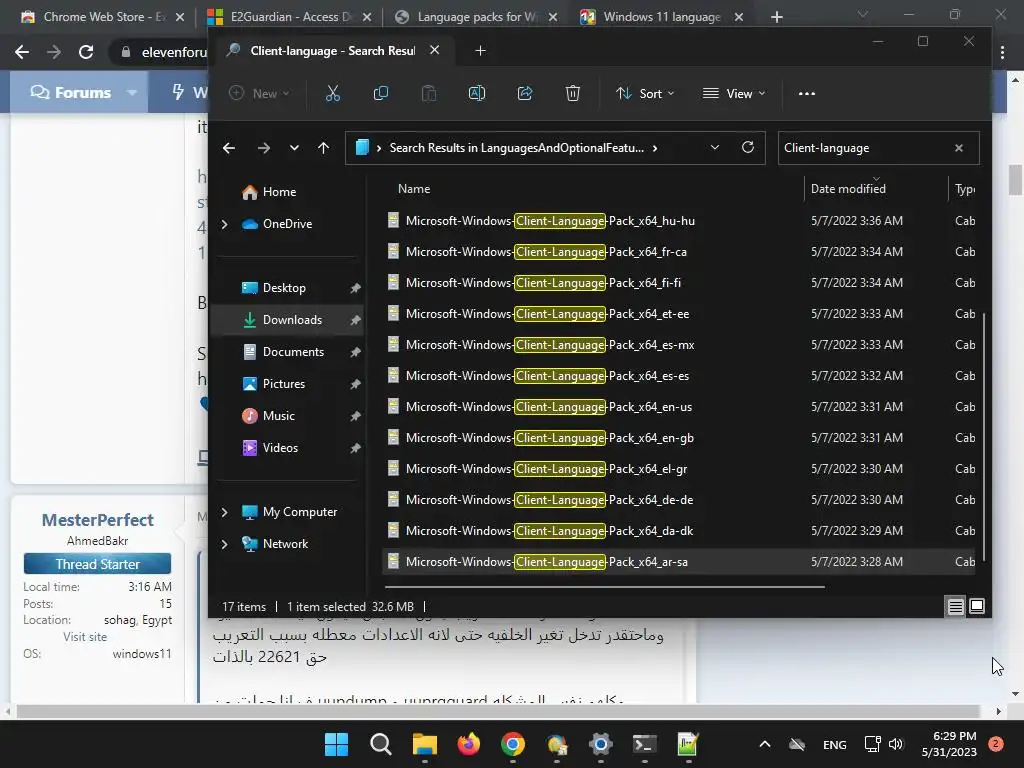
Task: Open new Chrome tab
Action: [776, 17]
